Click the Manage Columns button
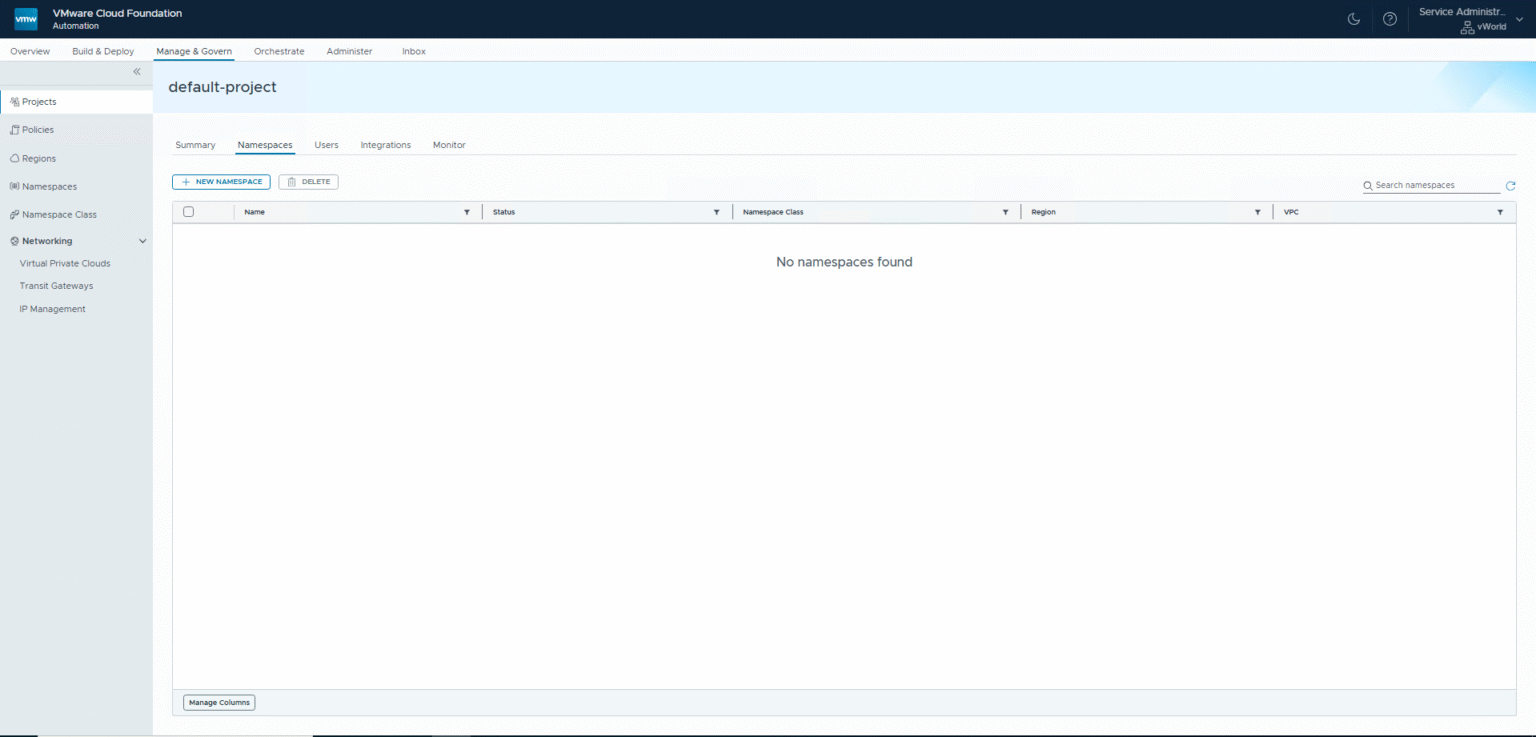Screen dimensions: 1536x737 pyautogui.click(x=219, y=703)
